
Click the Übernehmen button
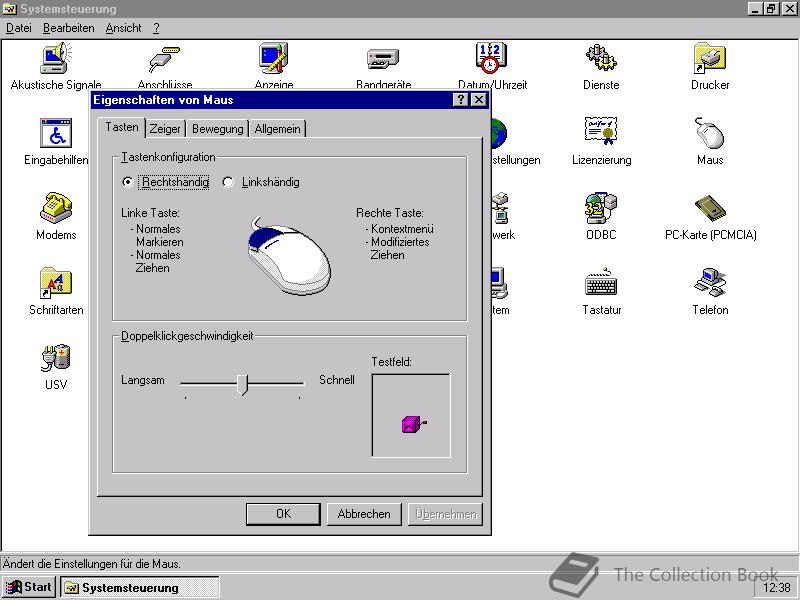pyautogui.click(x=445, y=514)
